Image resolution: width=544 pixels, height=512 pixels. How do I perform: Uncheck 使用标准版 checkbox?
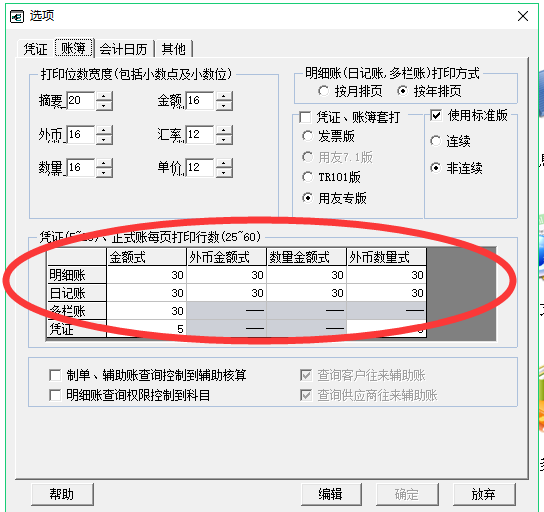pos(436,115)
